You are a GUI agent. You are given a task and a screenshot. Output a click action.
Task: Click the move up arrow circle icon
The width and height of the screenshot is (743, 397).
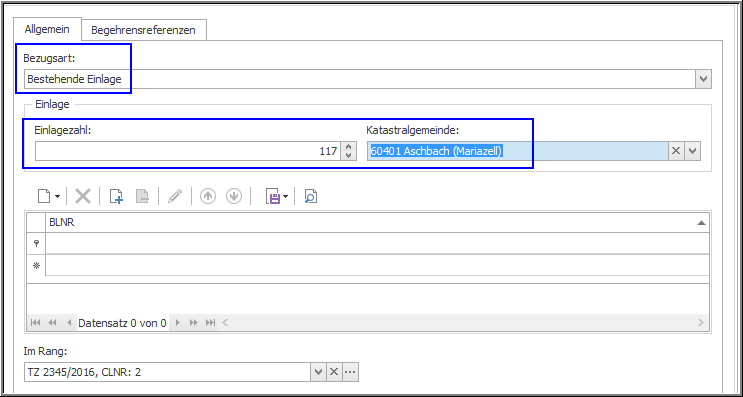[208, 196]
